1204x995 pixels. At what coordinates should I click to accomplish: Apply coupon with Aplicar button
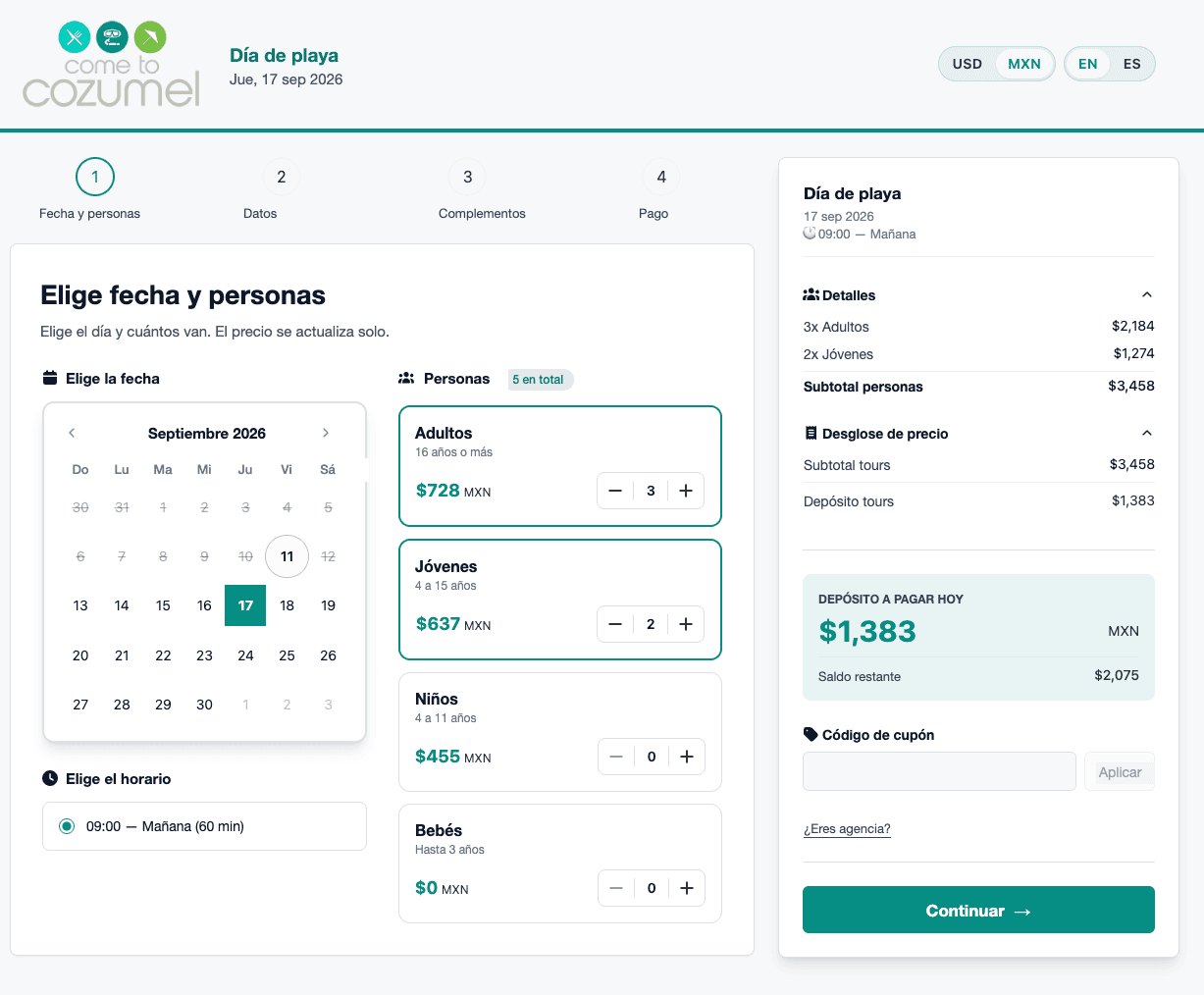[x=1120, y=772]
